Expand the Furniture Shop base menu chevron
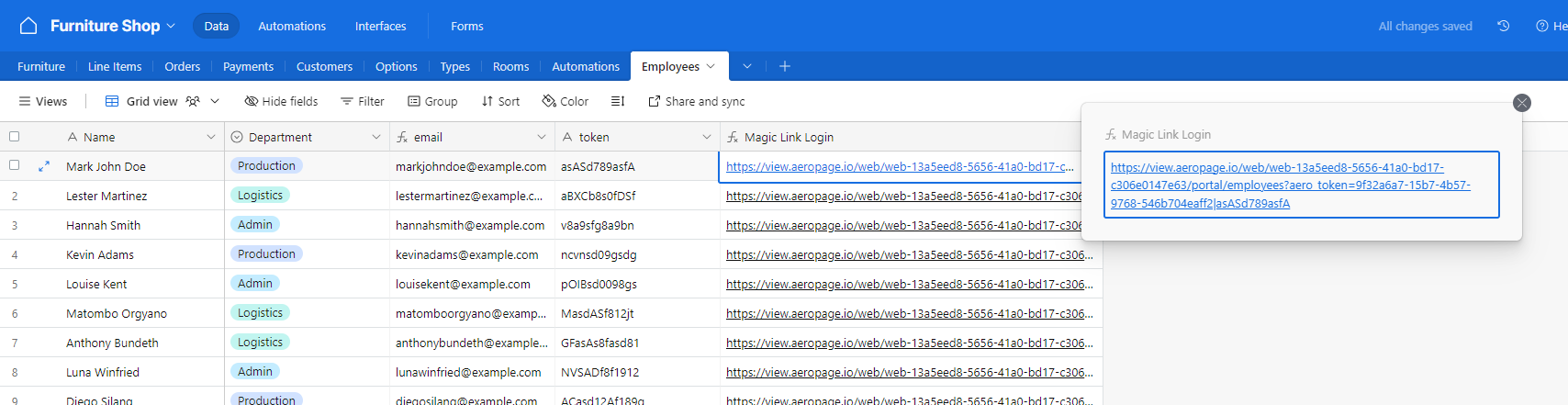Viewport: 1568px width, 405px height. click(x=171, y=26)
